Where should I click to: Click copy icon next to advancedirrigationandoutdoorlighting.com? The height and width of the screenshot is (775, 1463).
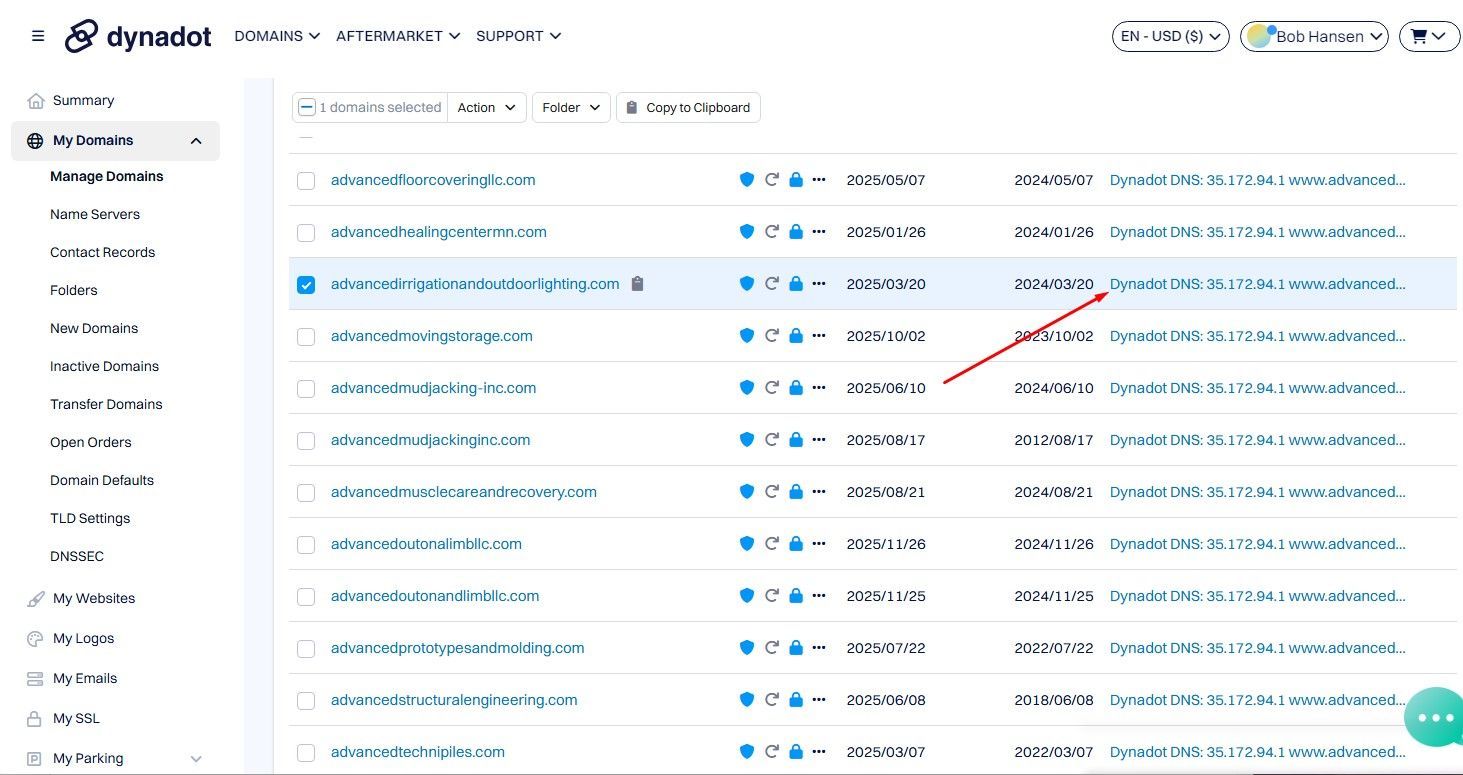pos(638,284)
